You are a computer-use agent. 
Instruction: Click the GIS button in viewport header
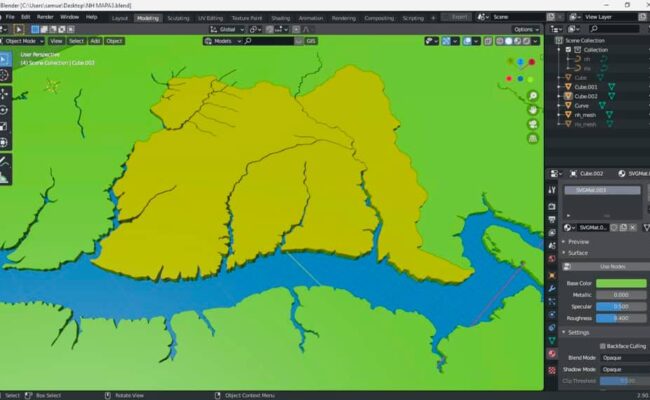point(312,41)
